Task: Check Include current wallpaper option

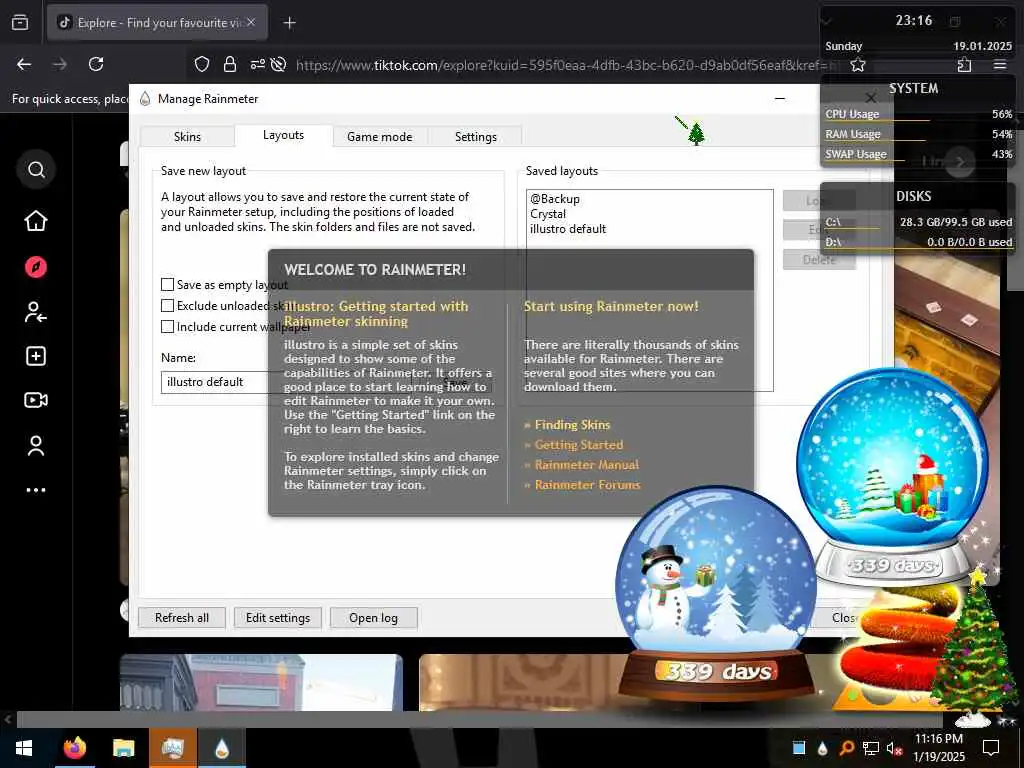Action: 167,327
